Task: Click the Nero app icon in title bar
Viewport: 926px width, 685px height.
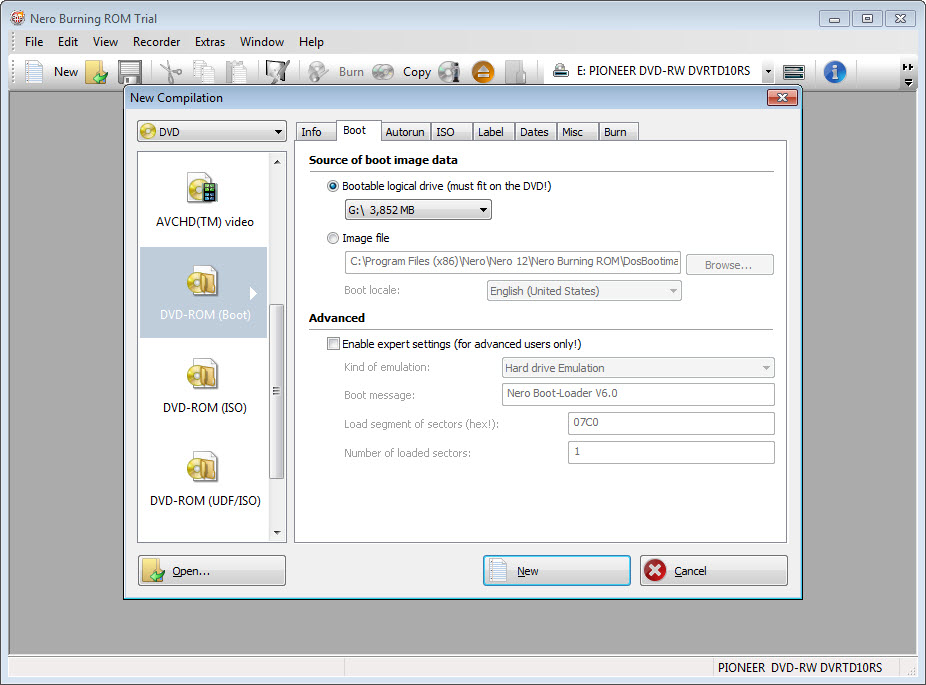Action: click(x=18, y=18)
